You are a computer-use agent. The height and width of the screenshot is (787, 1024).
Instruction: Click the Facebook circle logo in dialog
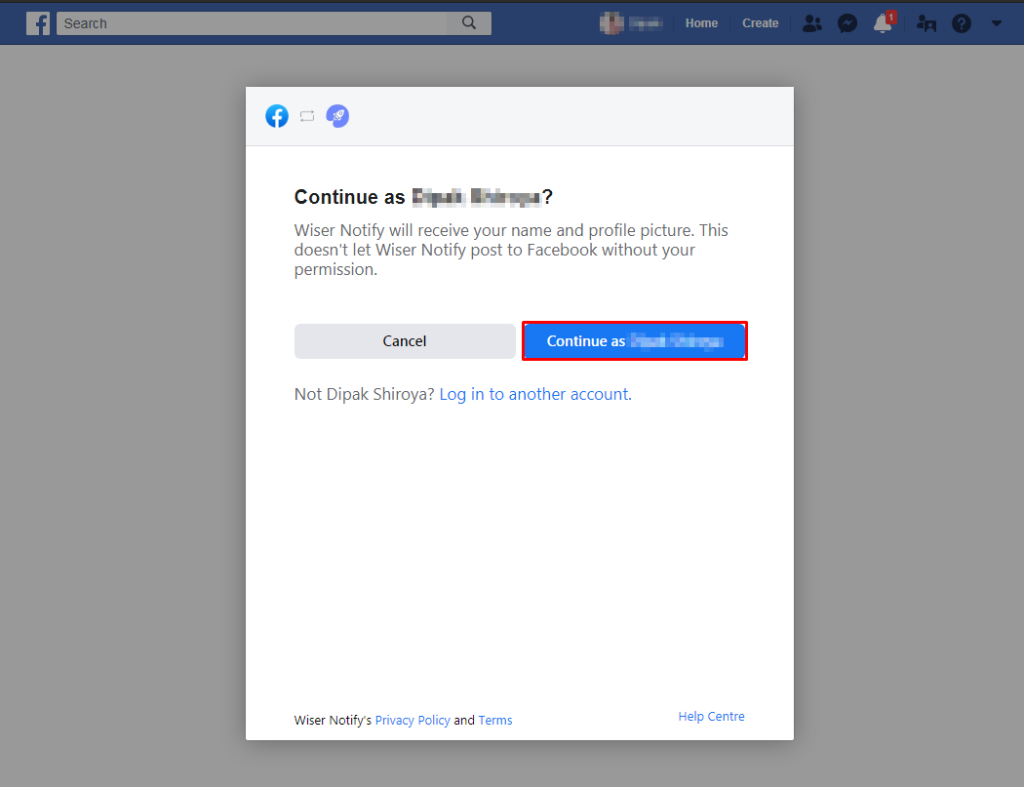[277, 116]
